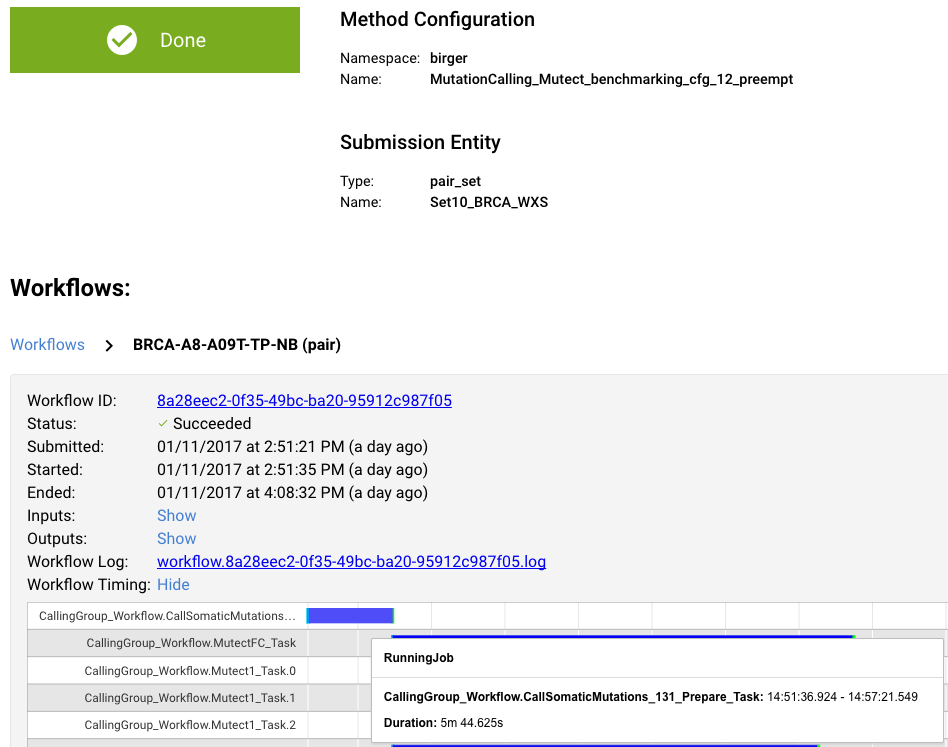948x747 pixels.
Task: Open the workflow .log file link
Action: pos(351,561)
